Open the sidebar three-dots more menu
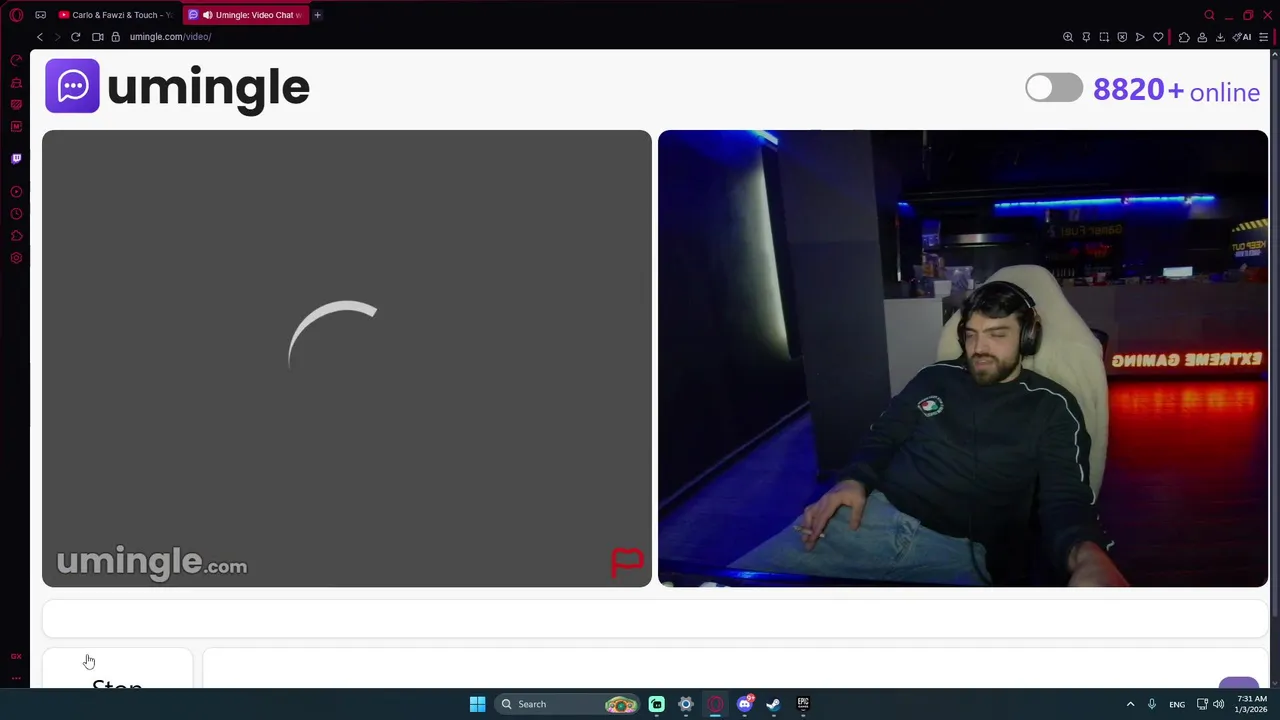 pos(16,678)
